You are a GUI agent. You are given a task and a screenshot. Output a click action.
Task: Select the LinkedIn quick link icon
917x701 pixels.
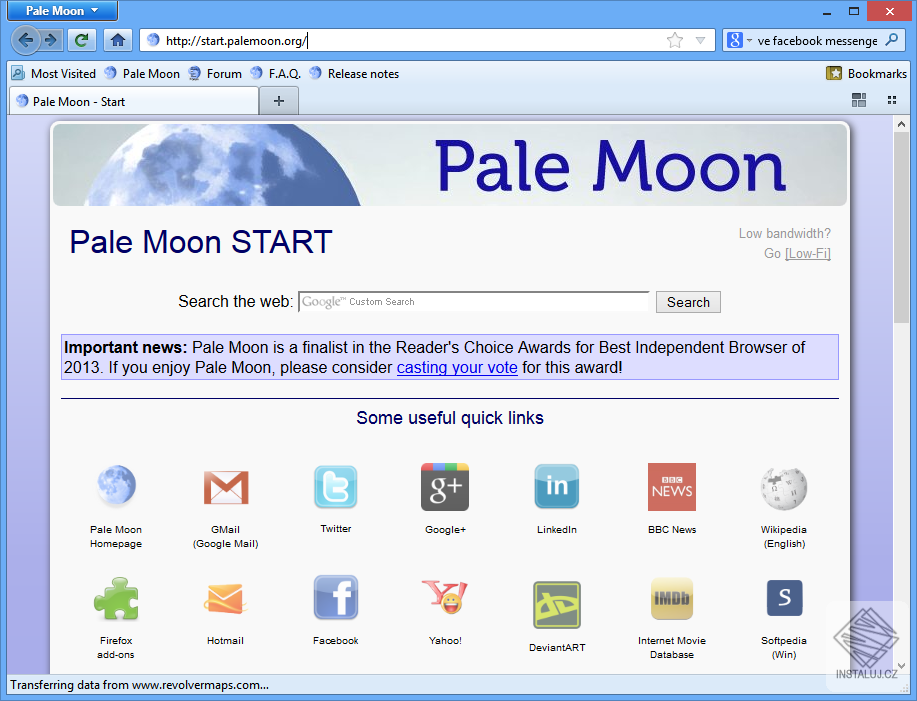coord(556,487)
